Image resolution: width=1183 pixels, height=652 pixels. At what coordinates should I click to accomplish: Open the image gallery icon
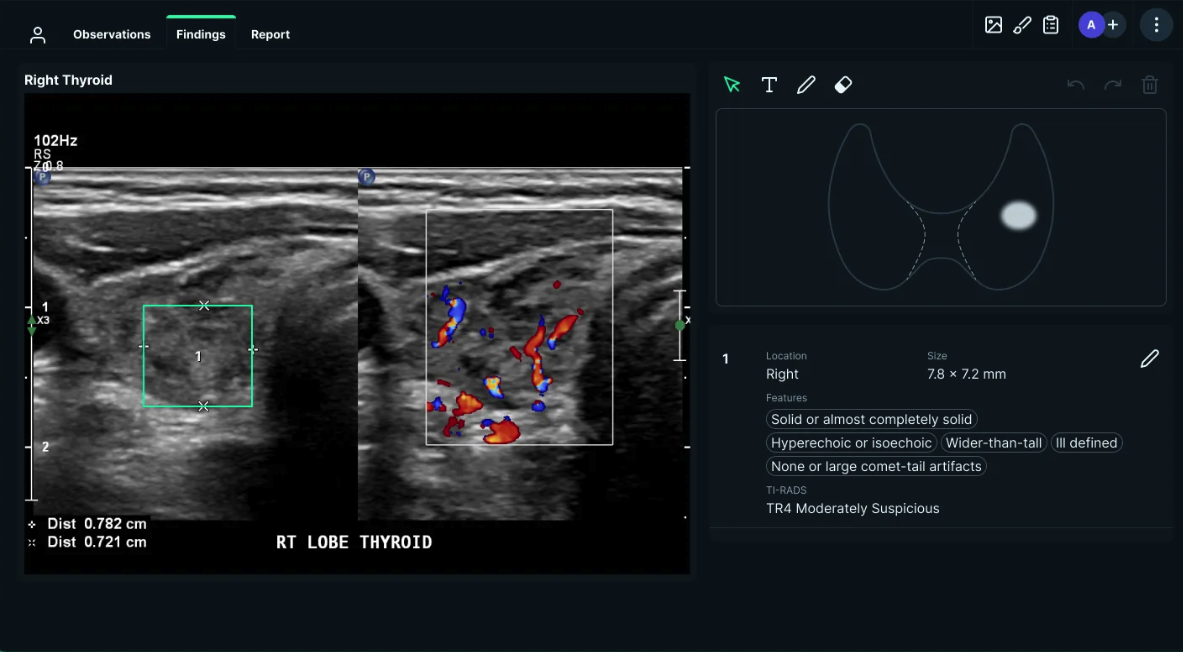993,25
